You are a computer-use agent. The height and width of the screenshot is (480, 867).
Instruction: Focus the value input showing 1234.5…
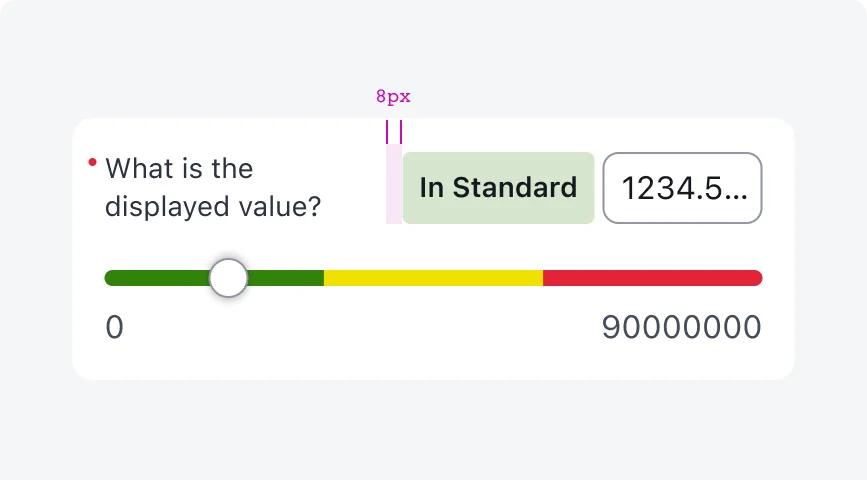[682, 188]
